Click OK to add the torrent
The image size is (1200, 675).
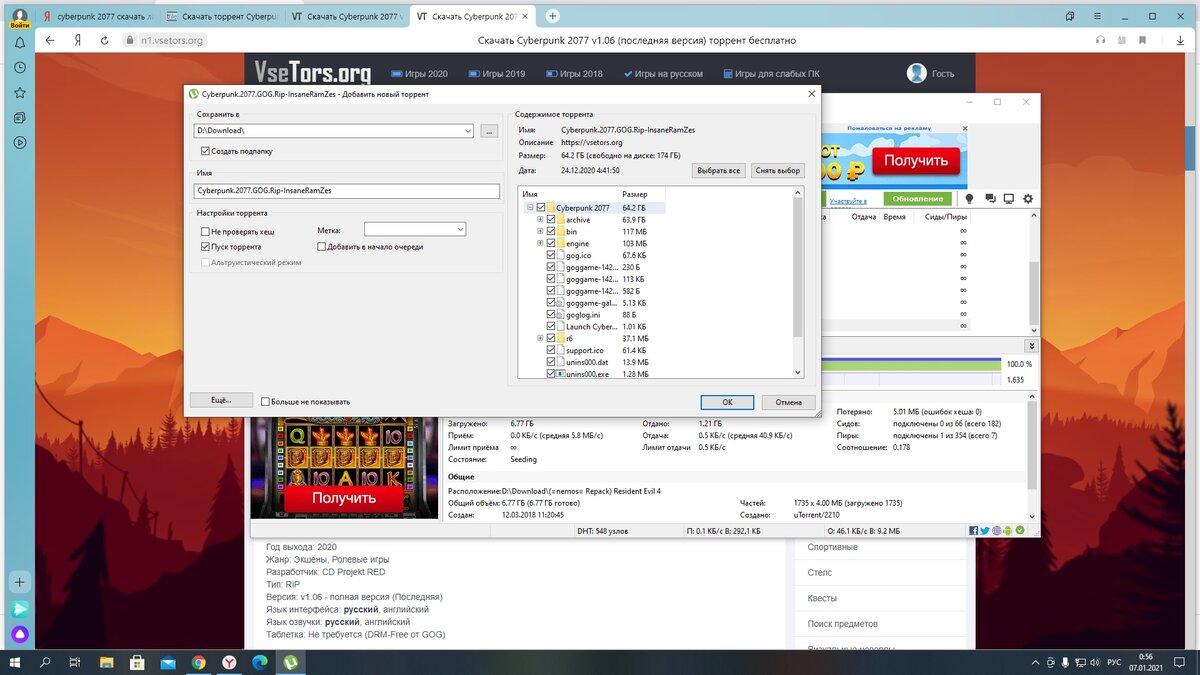click(x=727, y=402)
